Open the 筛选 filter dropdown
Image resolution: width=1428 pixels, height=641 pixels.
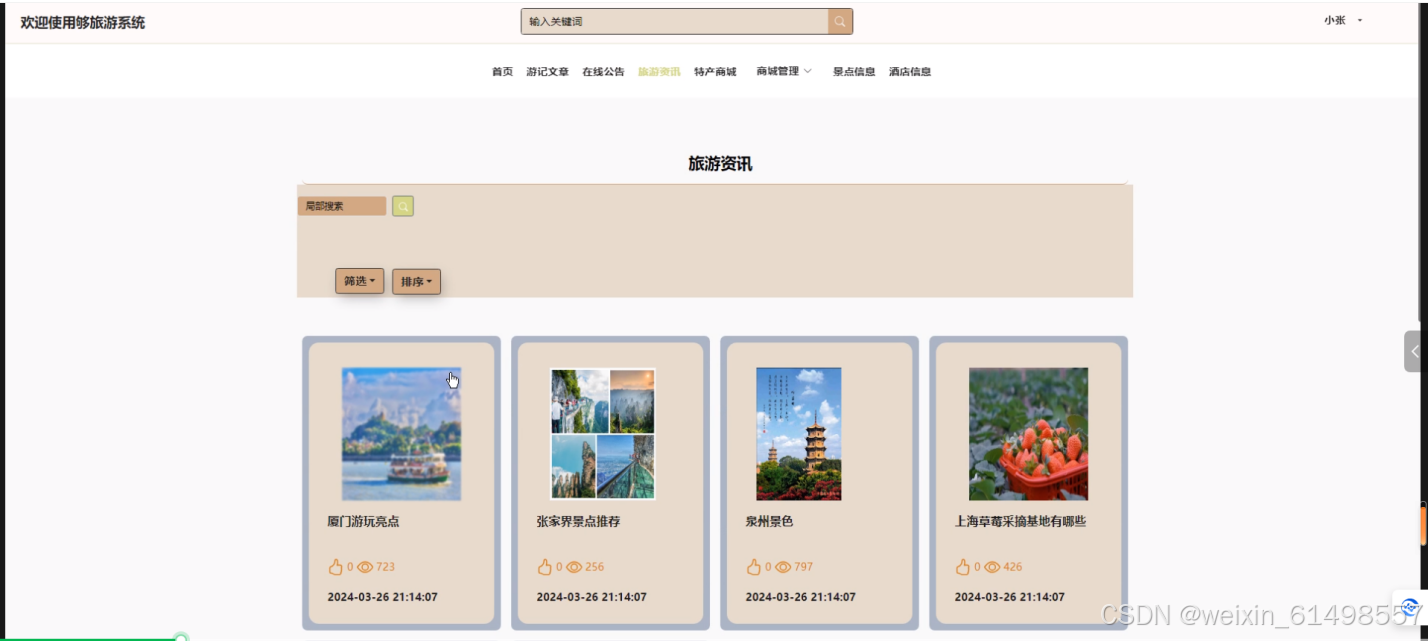359,282
